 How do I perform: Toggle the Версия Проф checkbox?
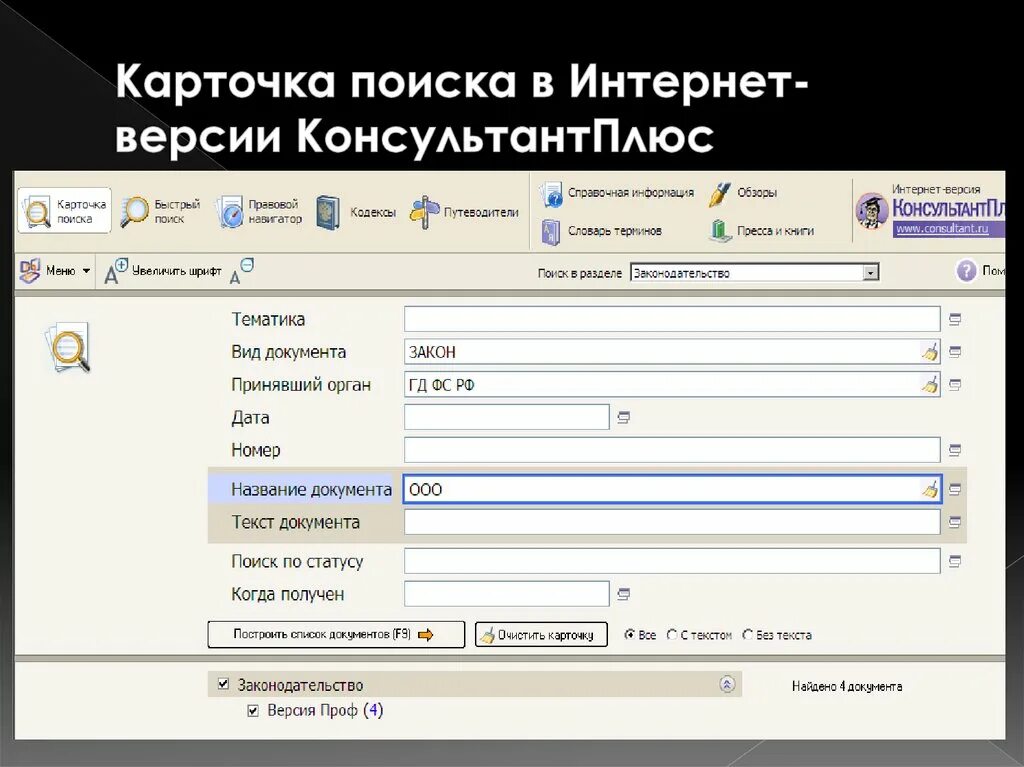coord(253,711)
